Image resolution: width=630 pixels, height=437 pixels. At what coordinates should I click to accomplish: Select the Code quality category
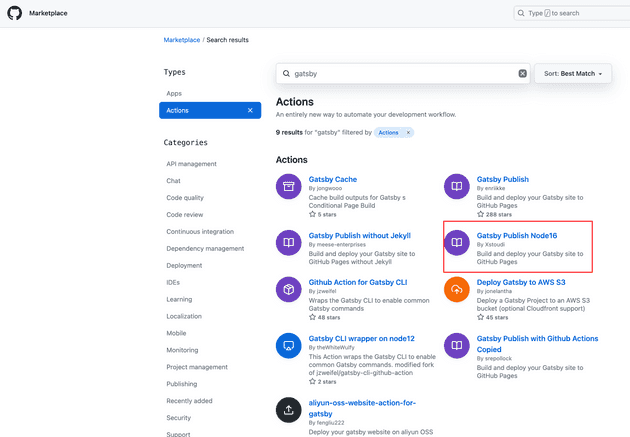(x=185, y=198)
